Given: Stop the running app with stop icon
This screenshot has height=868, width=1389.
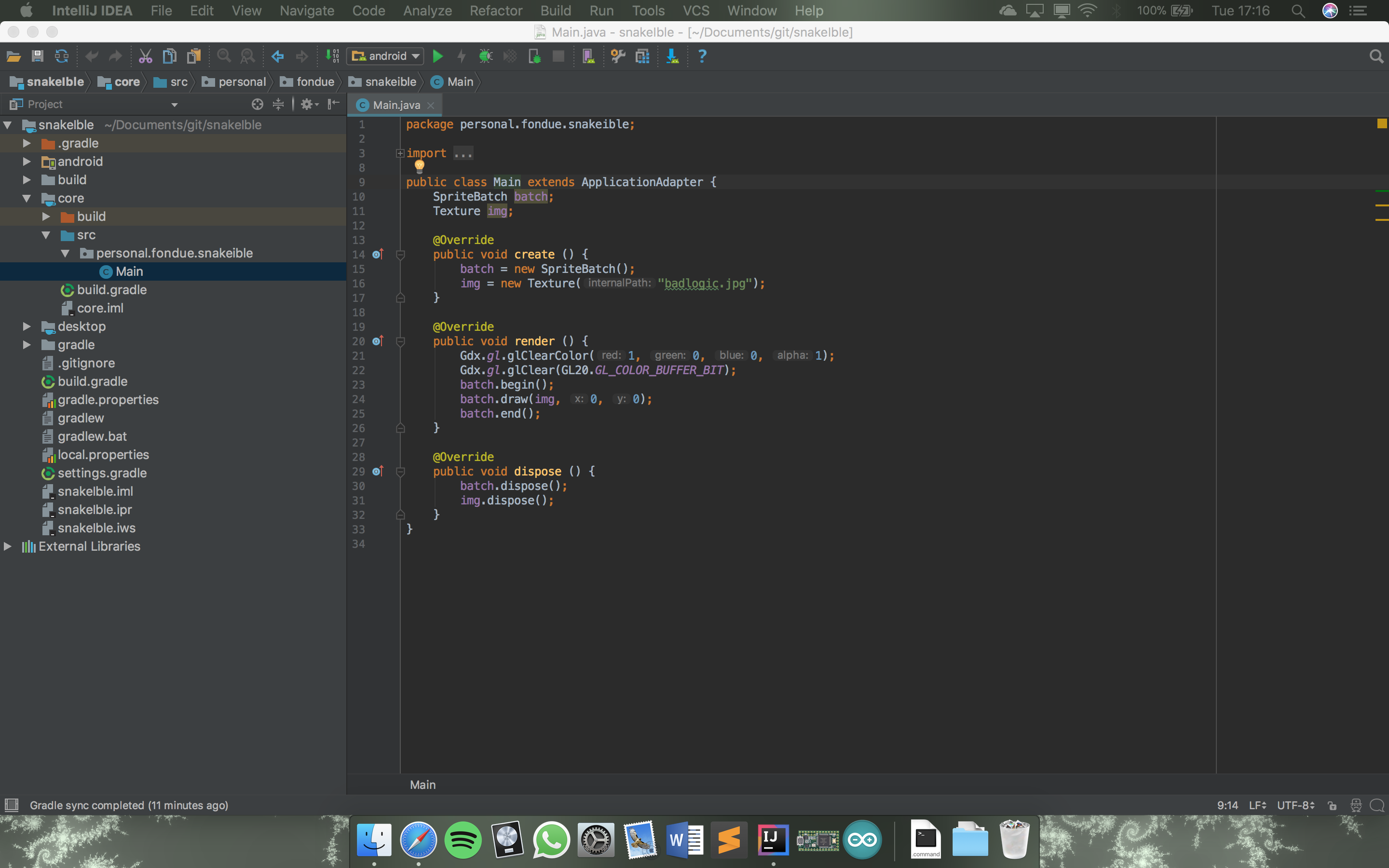Looking at the screenshot, I should (x=558, y=55).
